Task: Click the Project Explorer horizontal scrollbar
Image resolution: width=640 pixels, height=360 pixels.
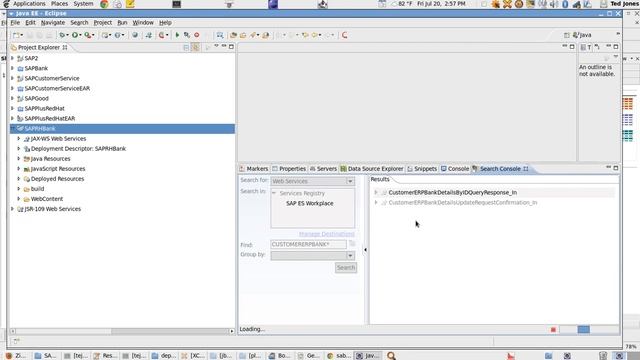Action: click(171, 331)
